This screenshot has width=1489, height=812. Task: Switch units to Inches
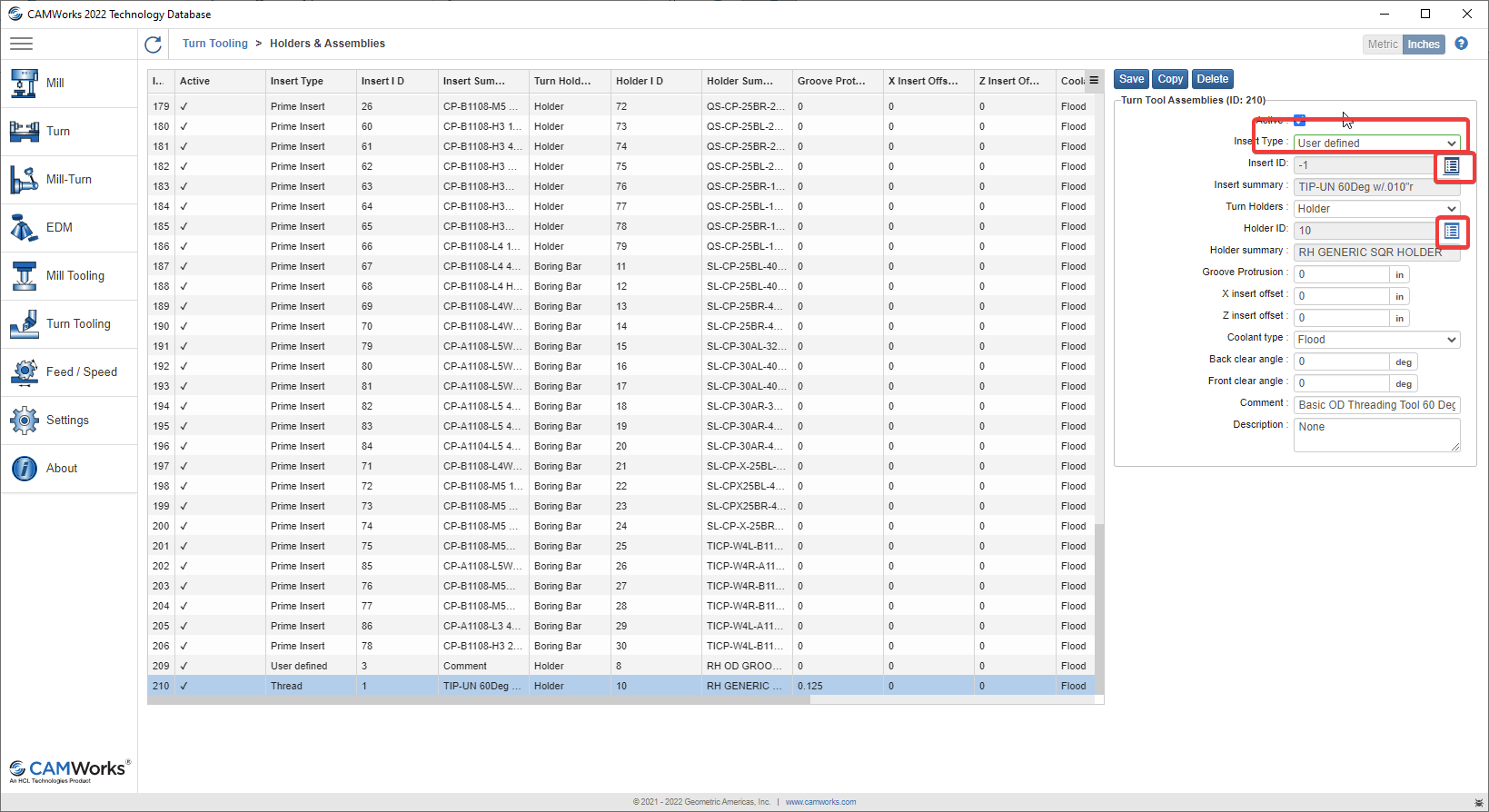tap(1424, 44)
